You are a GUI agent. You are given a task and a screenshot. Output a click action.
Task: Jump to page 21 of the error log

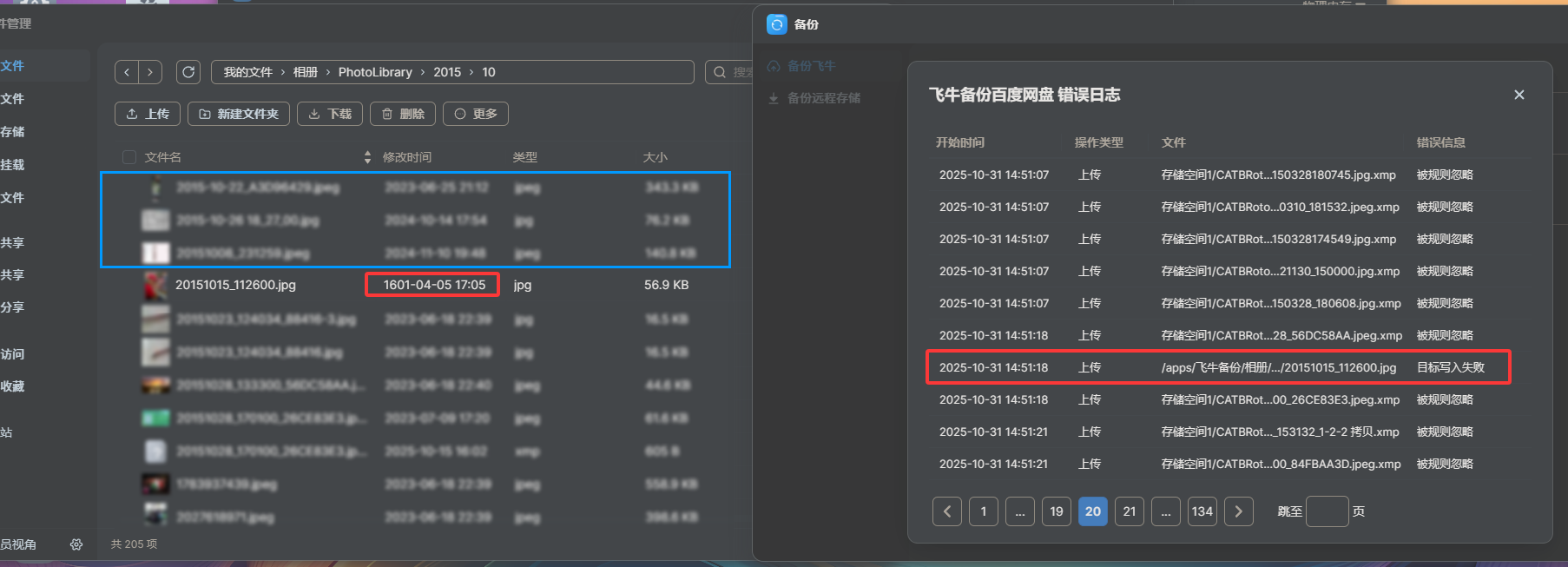tap(1130, 511)
